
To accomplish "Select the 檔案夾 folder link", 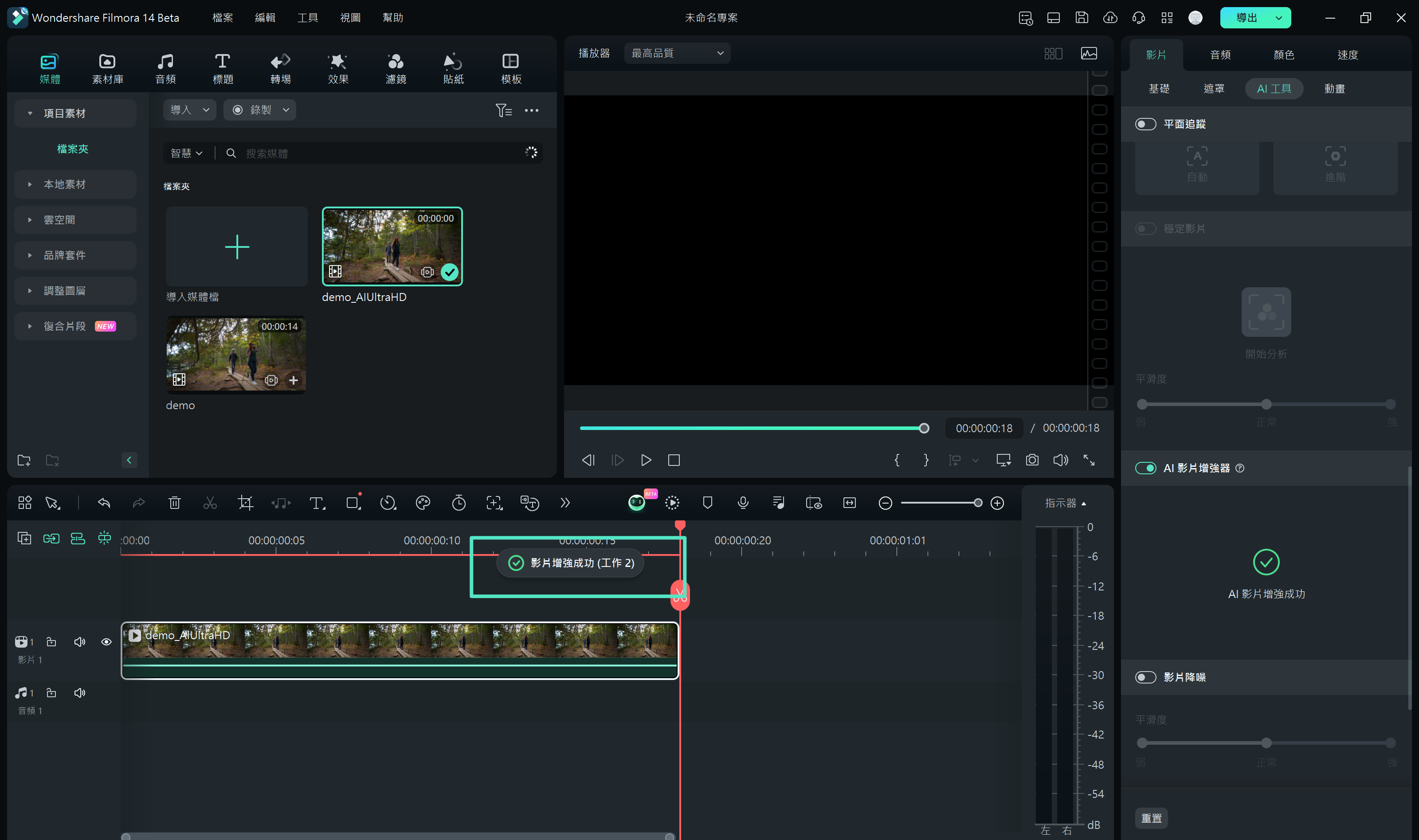I will pyautogui.click(x=72, y=149).
